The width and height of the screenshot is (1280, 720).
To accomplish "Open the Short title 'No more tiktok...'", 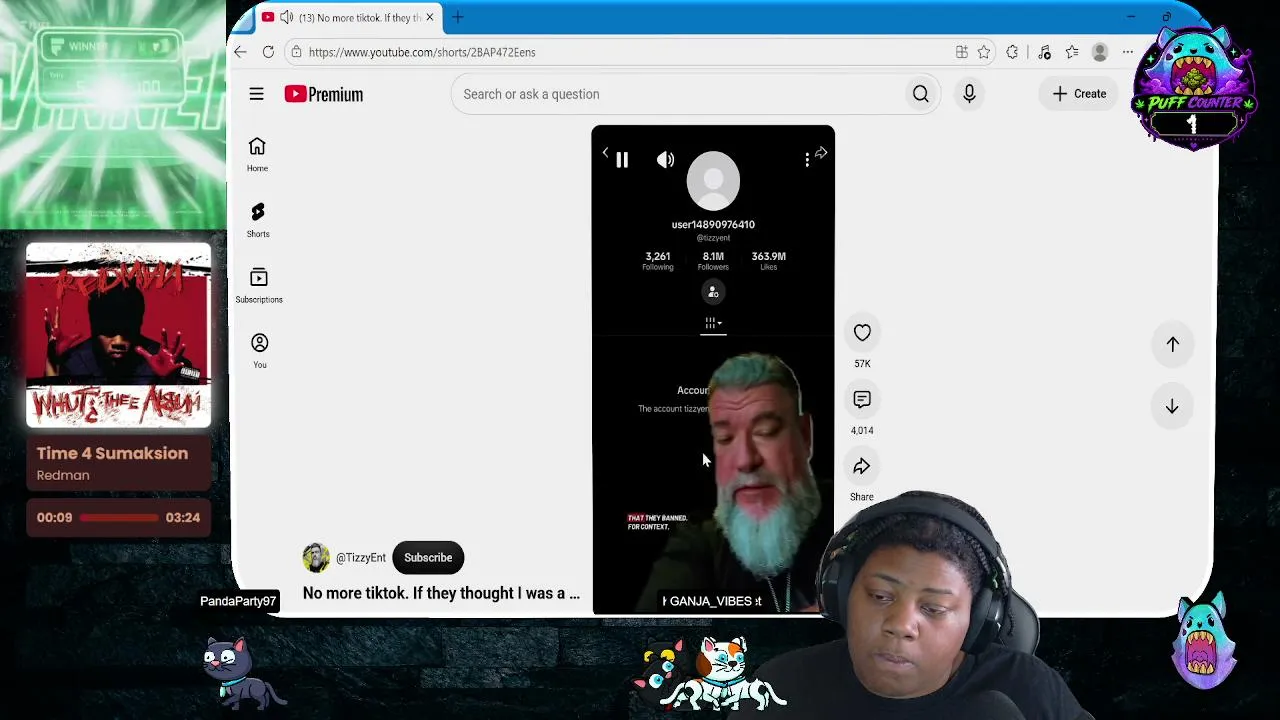I will click(x=441, y=593).
